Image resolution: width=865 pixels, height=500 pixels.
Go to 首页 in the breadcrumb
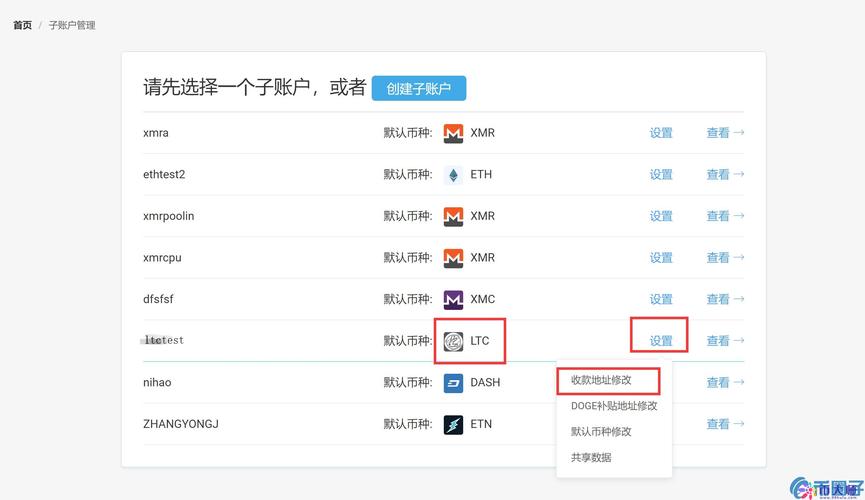23,25
